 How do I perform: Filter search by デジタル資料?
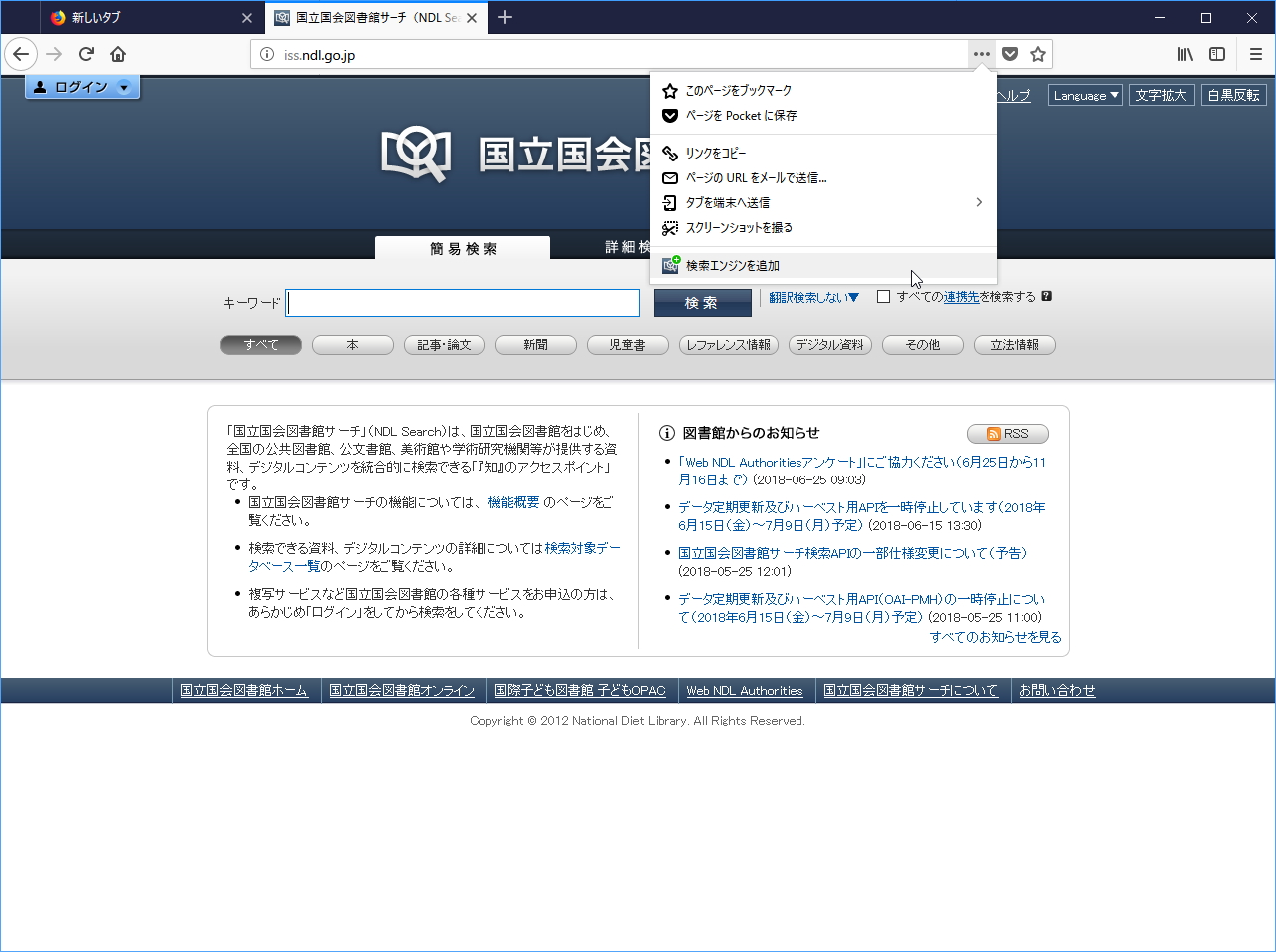(830, 345)
